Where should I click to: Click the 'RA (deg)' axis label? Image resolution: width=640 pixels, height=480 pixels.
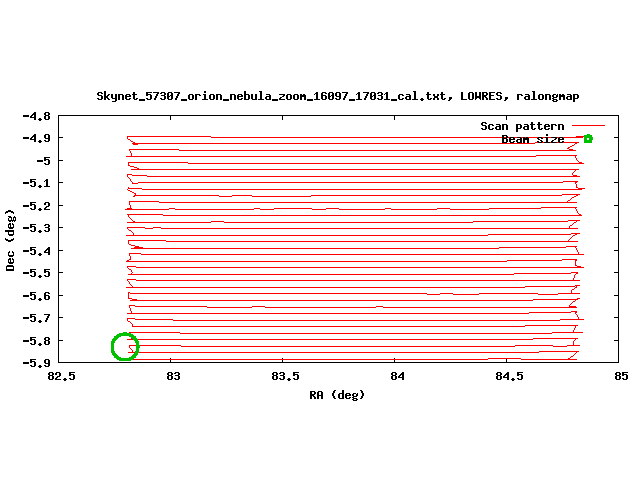click(337, 395)
